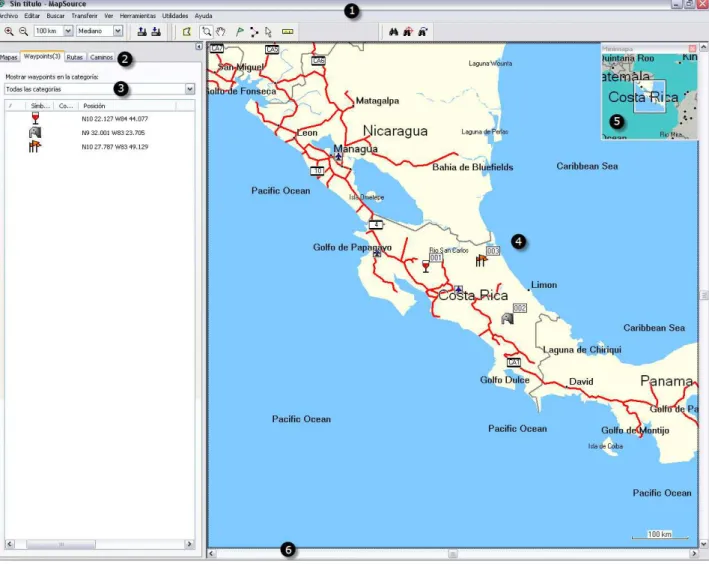The width and height of the screenshot is (709, 564).
Task: Sort by the Posición column header
Action: (x=127, y=106)
